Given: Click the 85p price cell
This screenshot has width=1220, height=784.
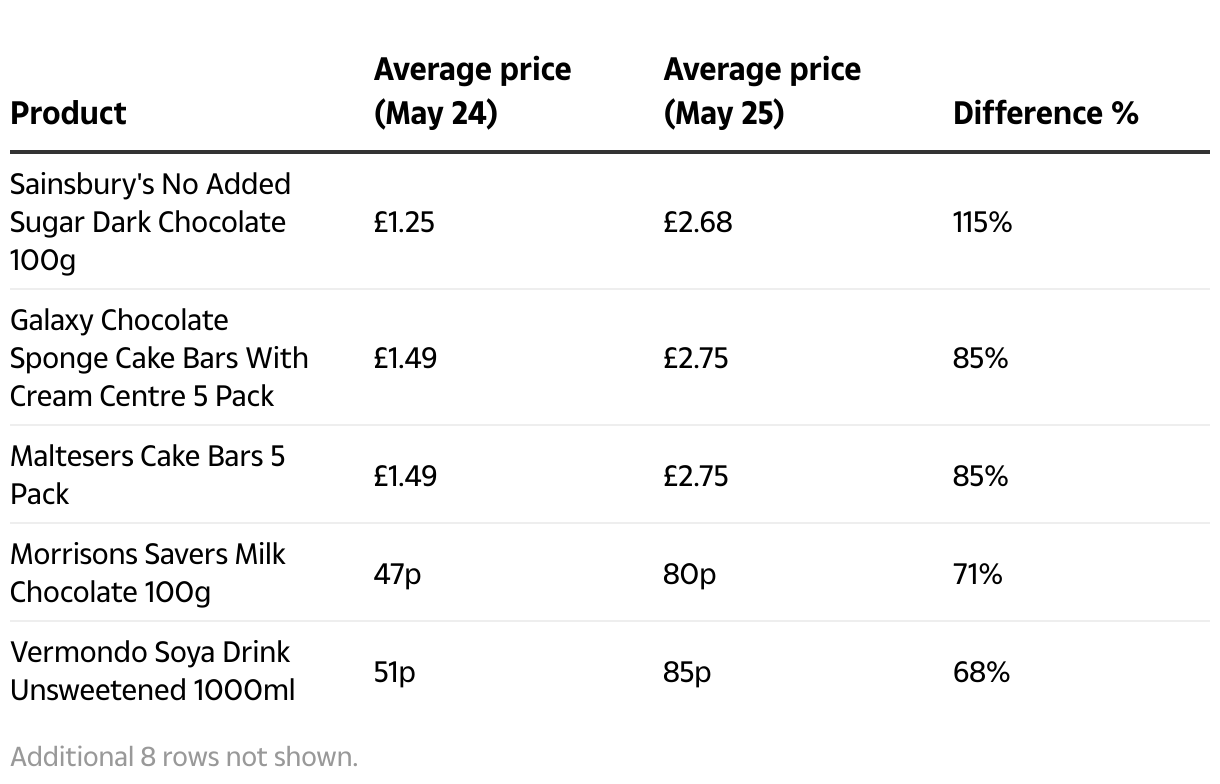Looking at the screenshot, I should (686, 672).
